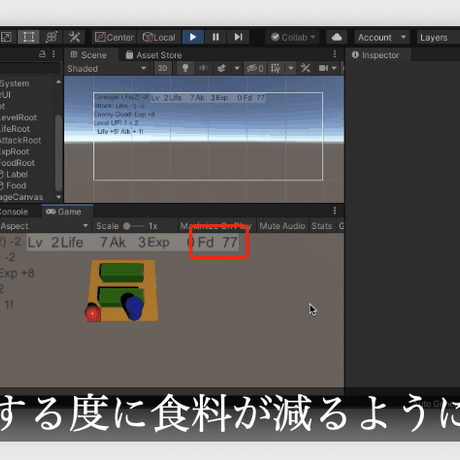Expand the grid settings dropdown arrow
Image resolution: width=460 pixels, height=460 pixels.
coord(291,69)
